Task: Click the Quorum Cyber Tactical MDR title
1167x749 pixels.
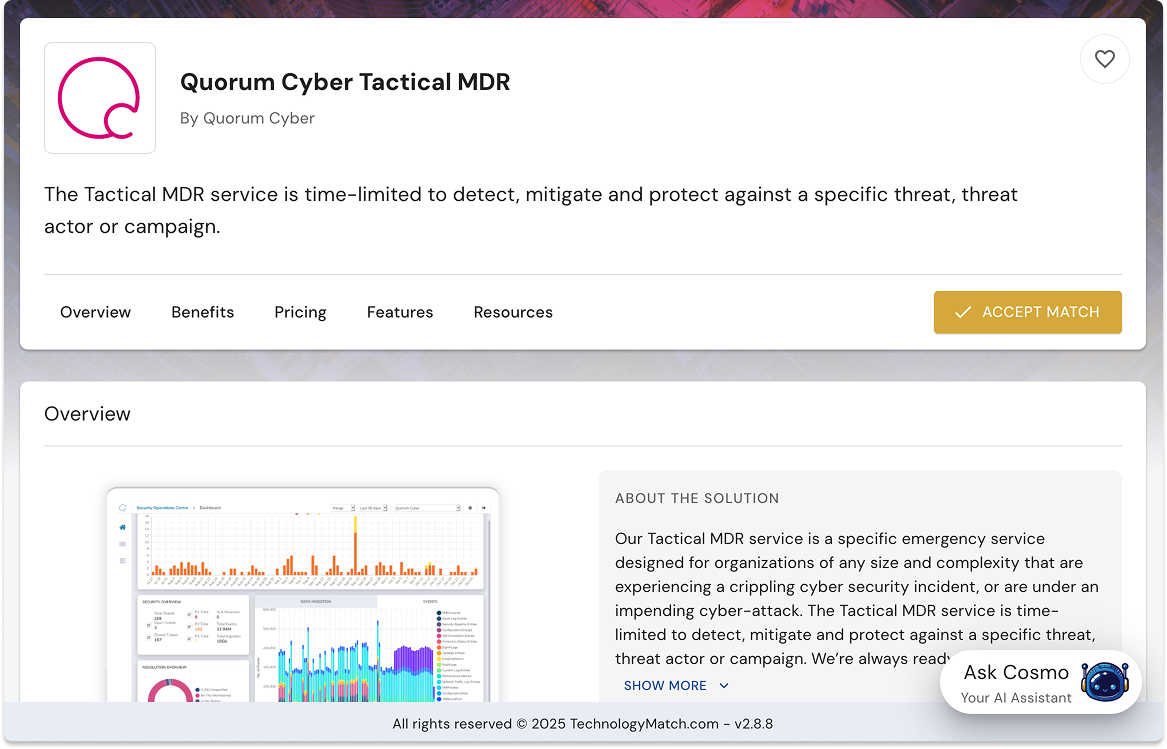Action: click(345, 82)
